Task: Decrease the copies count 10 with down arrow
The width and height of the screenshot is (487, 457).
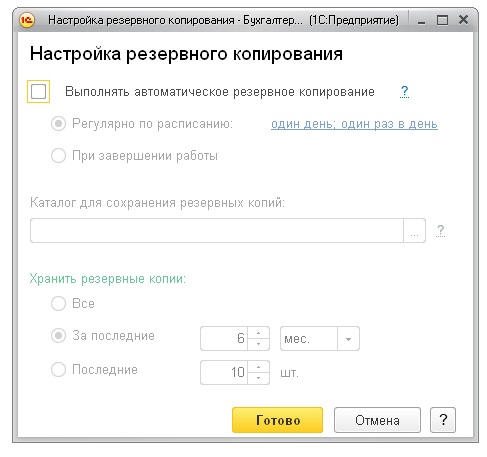Action: pyautogui.click(x=258, y=378)
